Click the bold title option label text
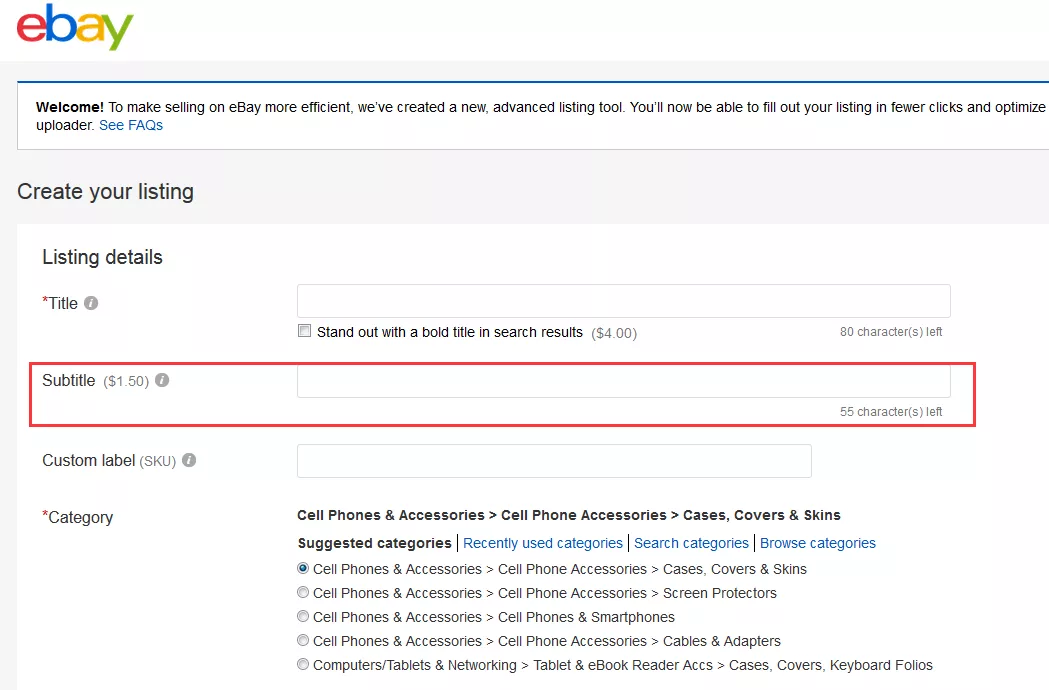The width and height of the screenshot is (1049, 690). click(x=449, y=332)
